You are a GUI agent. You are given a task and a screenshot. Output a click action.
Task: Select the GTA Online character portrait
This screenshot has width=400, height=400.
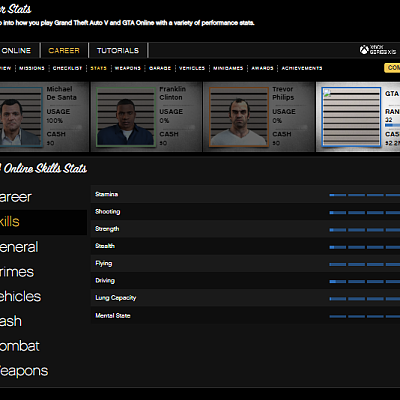[351, 117]
